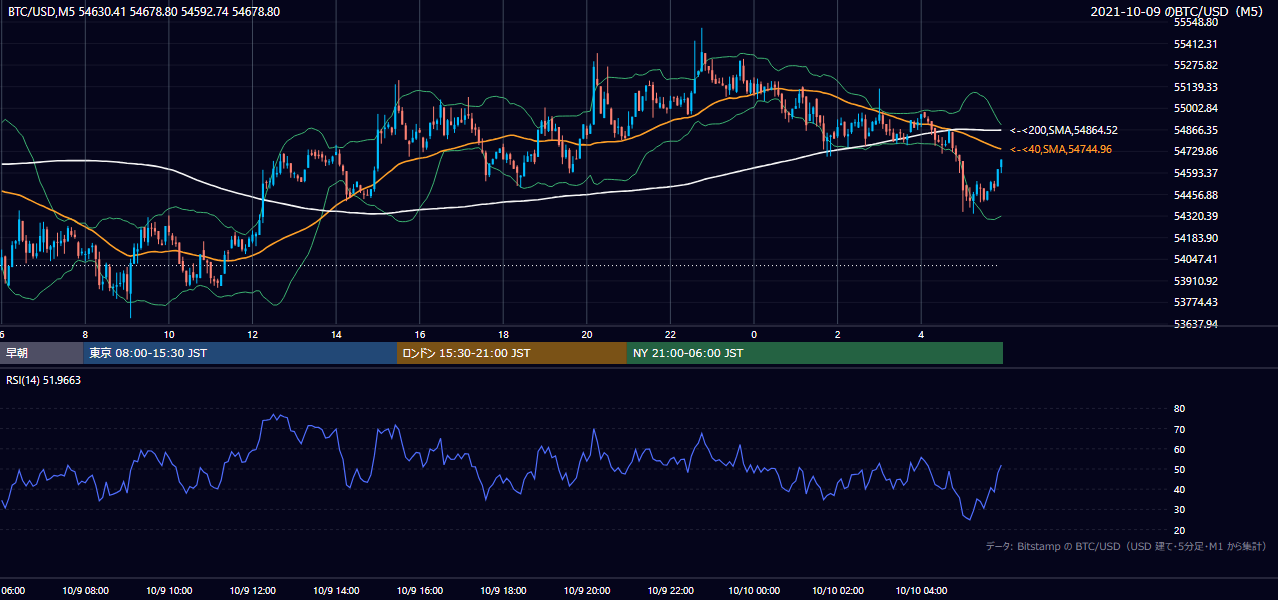
Task: Click RSI axis level 20
Action: point(1180,530)
